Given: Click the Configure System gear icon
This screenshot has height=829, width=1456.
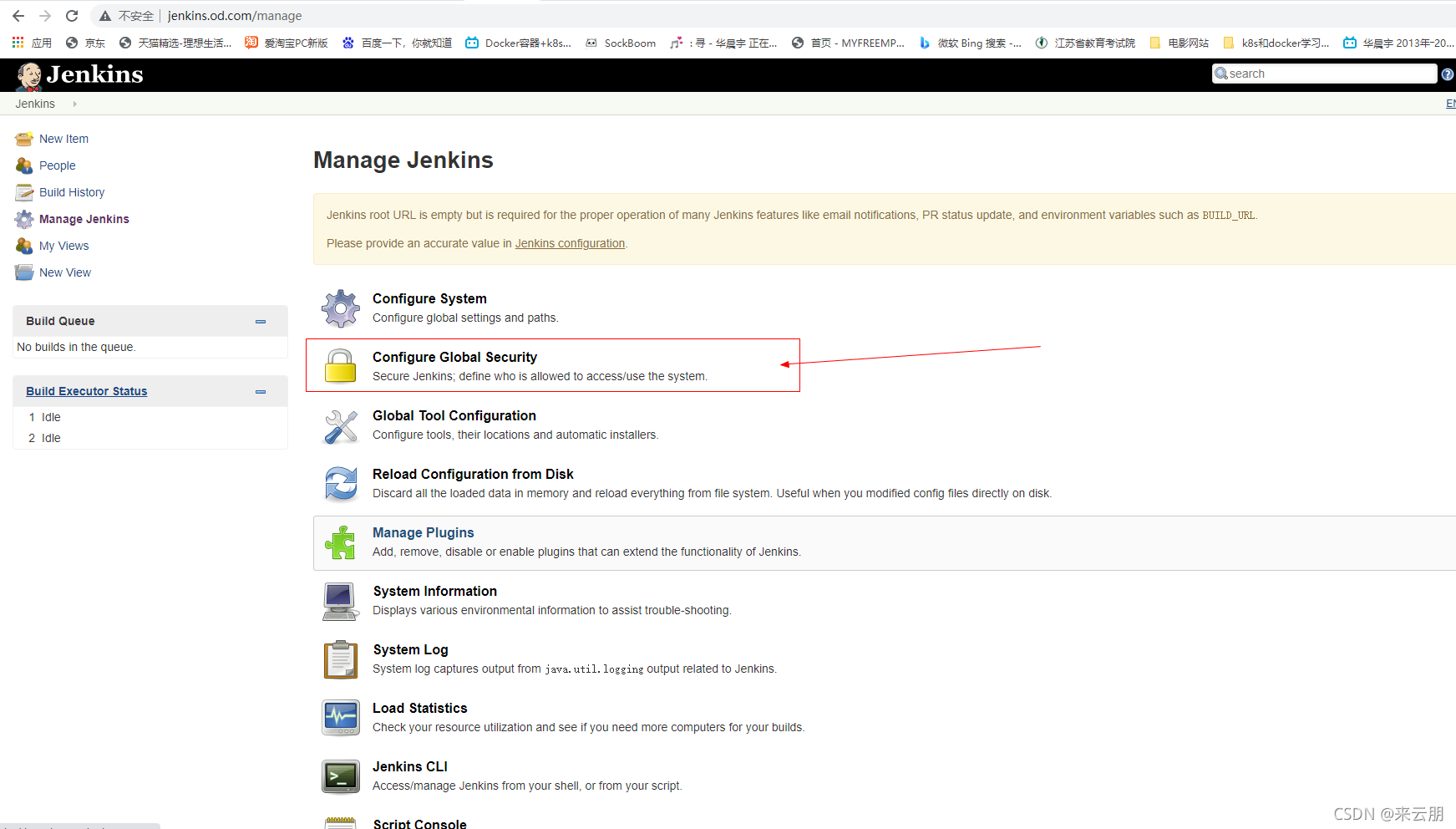Looking at the screenshot, I should pyautogui.click(x=341, y=308).
